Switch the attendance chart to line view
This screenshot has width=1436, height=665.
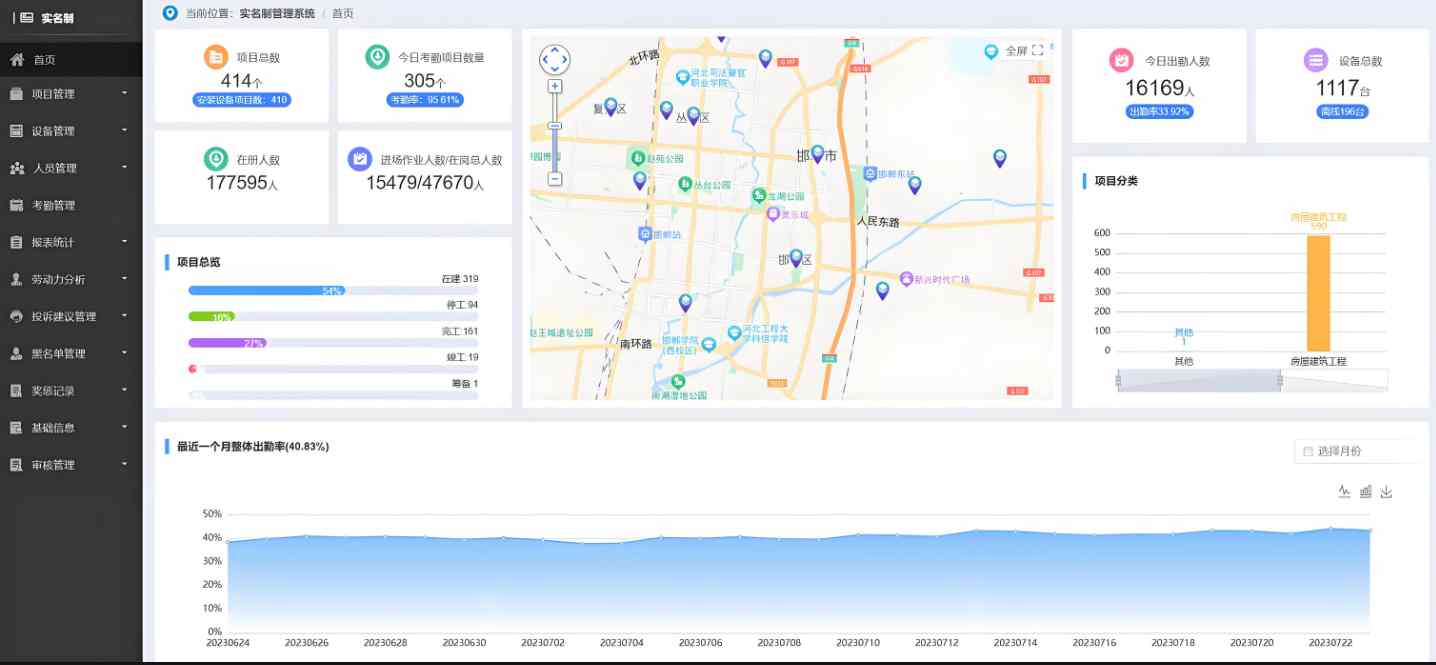tap(1344, 491)
